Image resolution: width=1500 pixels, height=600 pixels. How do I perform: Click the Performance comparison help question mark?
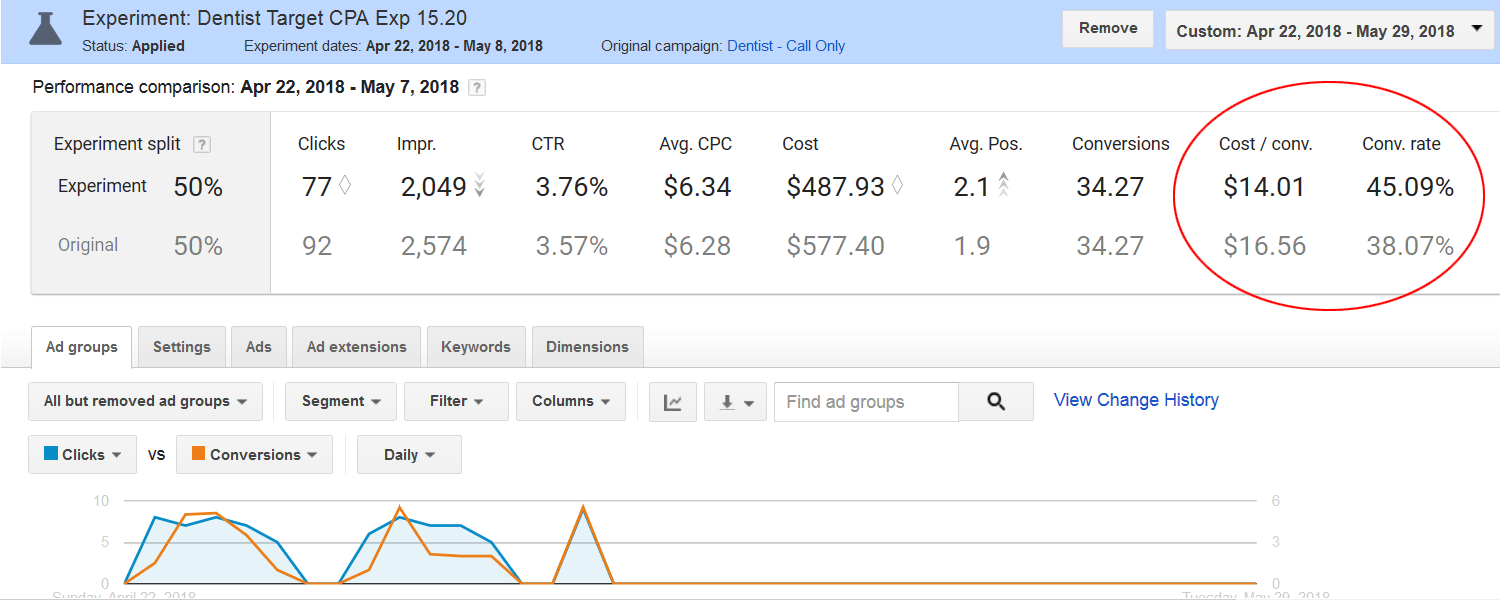477,88
